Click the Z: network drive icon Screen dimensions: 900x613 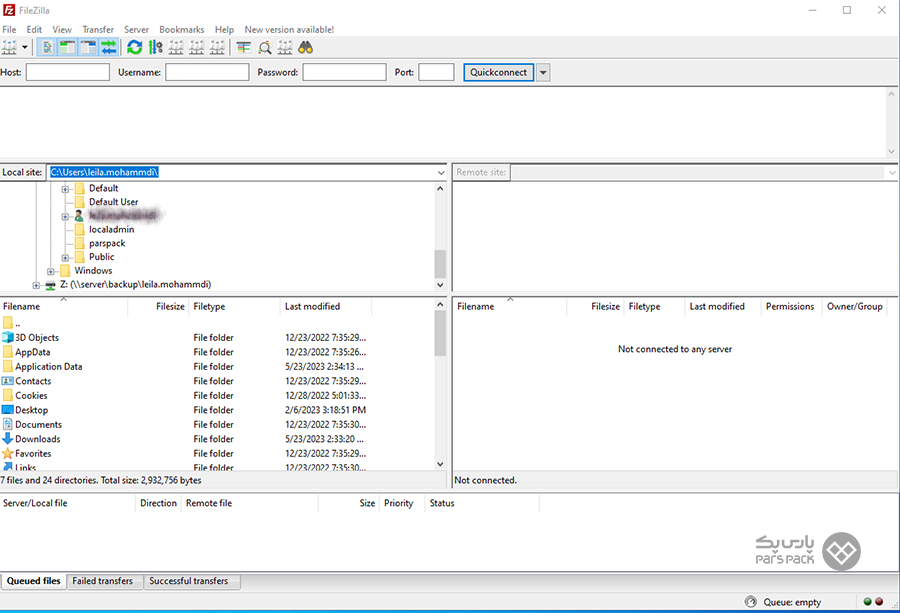point(51,285)
